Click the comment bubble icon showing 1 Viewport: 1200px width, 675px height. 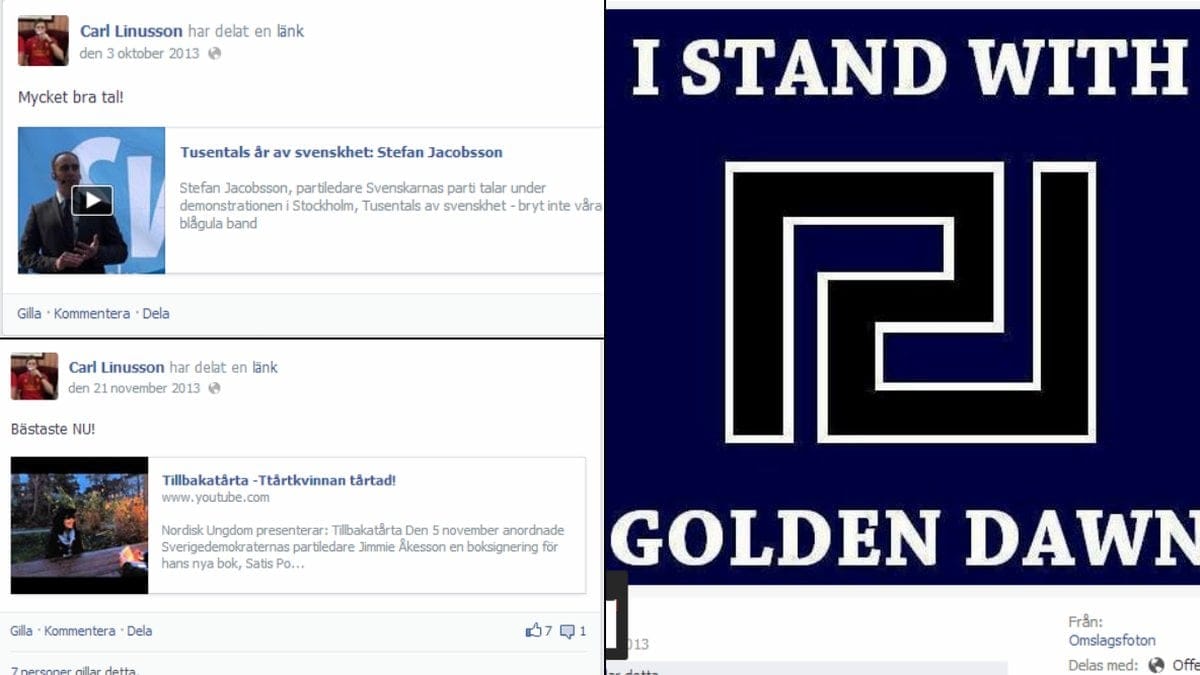[x=567, y=631]
